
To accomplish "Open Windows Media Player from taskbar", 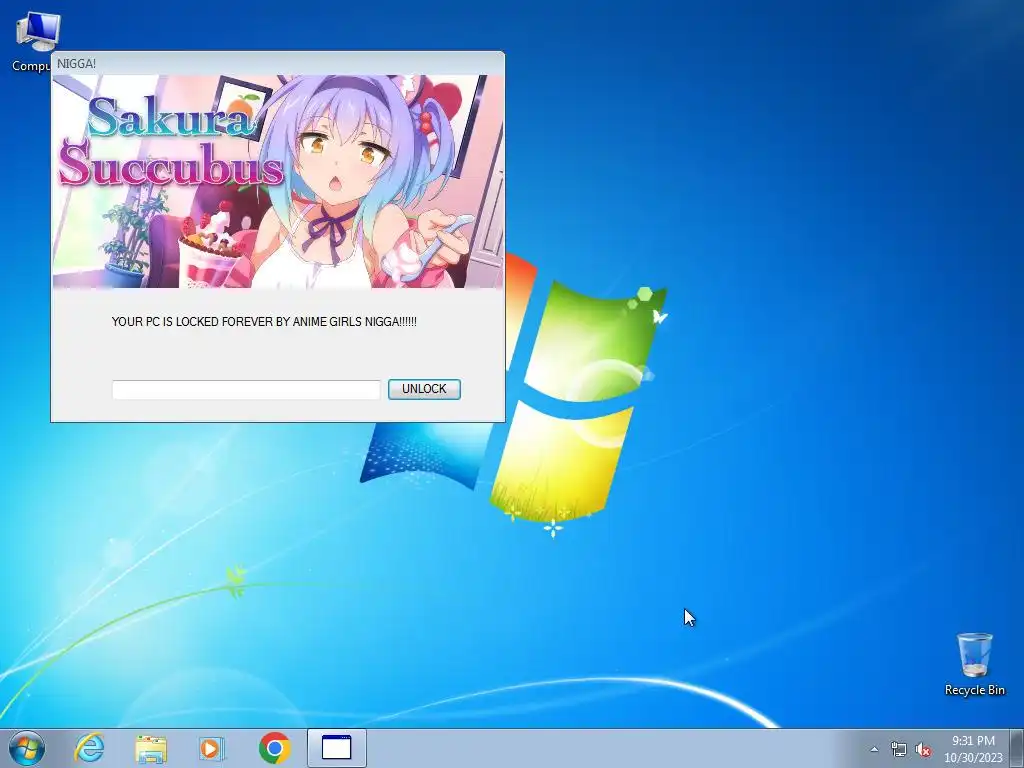I will (x=211, y=748).
